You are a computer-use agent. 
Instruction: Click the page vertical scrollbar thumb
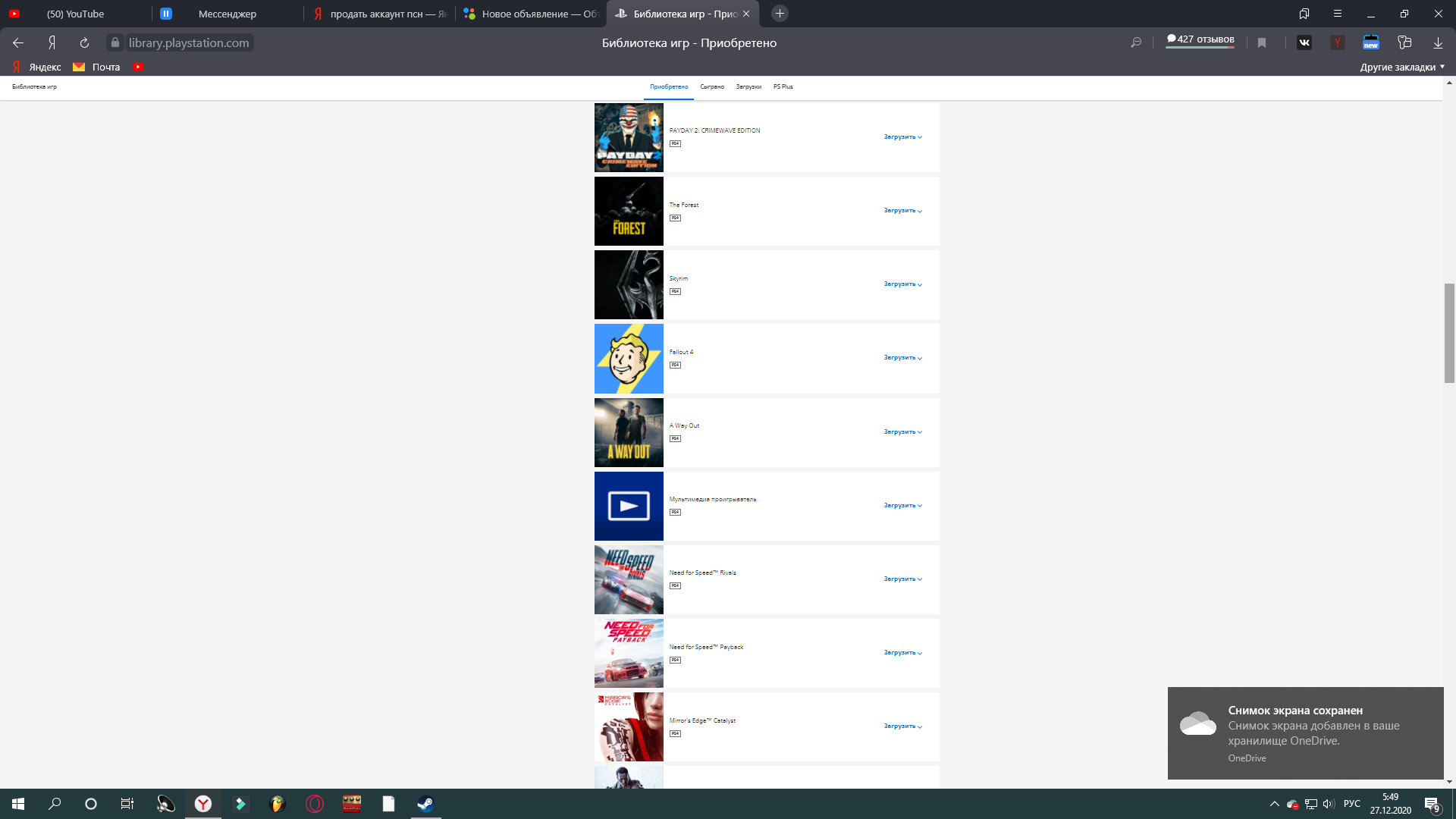click(1449, 333)
